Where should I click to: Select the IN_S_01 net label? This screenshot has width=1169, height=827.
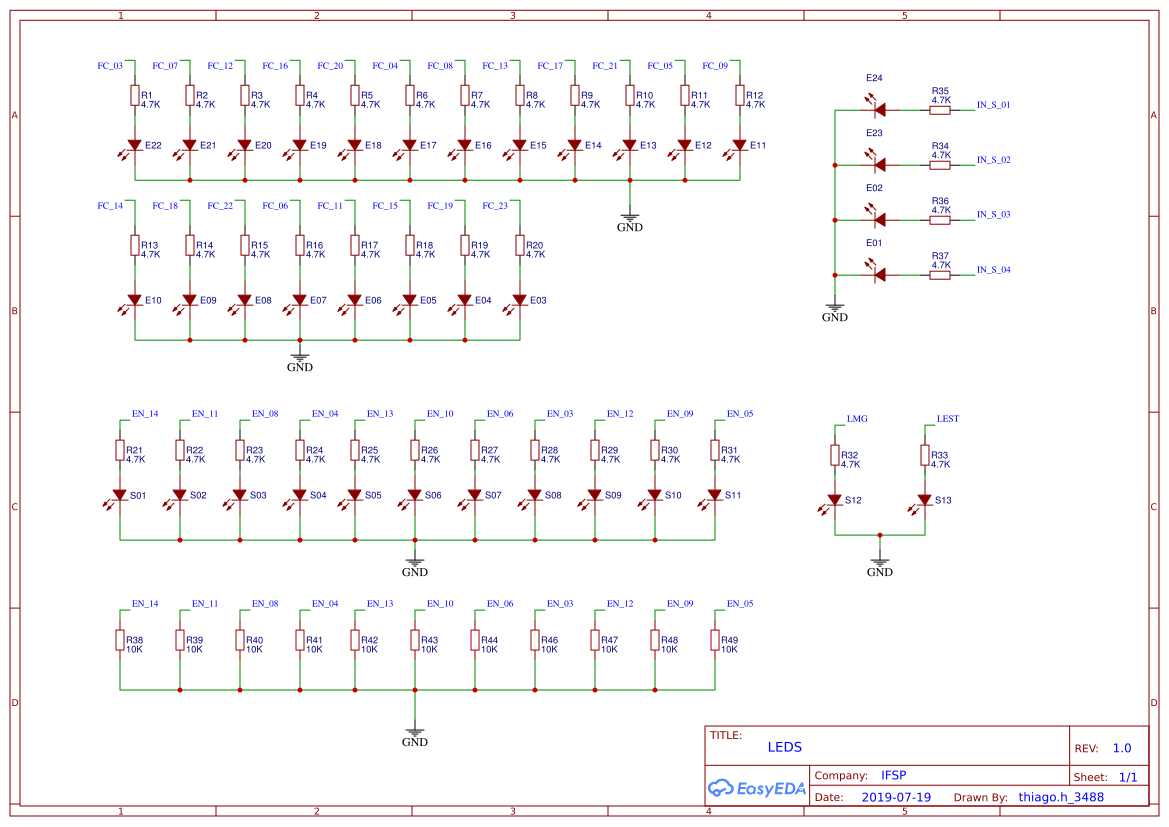[994, 105]
